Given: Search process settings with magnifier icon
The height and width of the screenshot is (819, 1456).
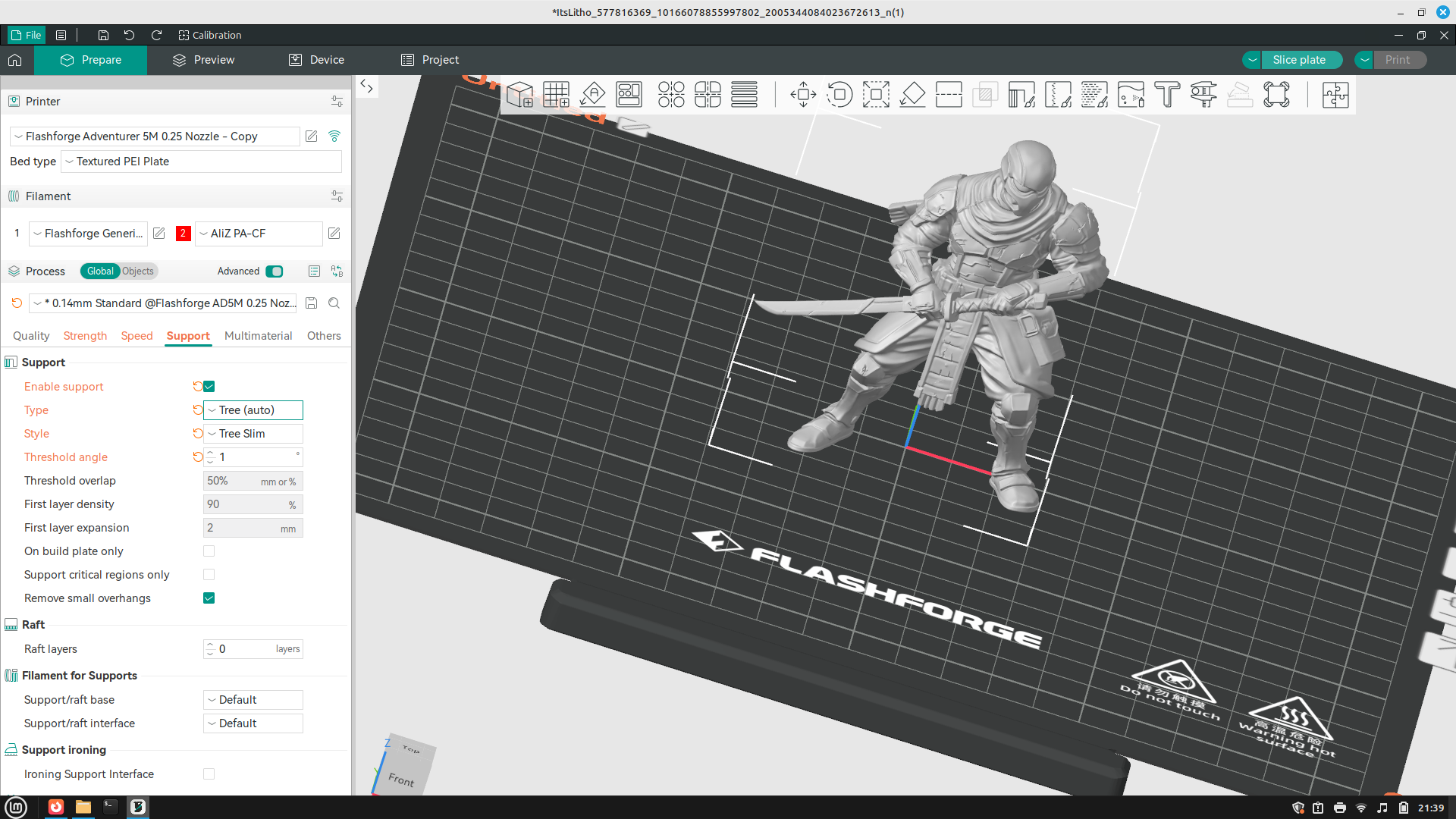Looking at the screenshot, I should (x=334, y=303).
